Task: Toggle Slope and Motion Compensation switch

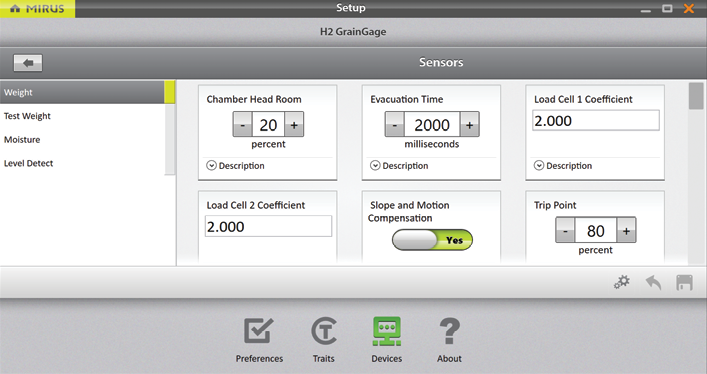Action: tap(432, 240)
